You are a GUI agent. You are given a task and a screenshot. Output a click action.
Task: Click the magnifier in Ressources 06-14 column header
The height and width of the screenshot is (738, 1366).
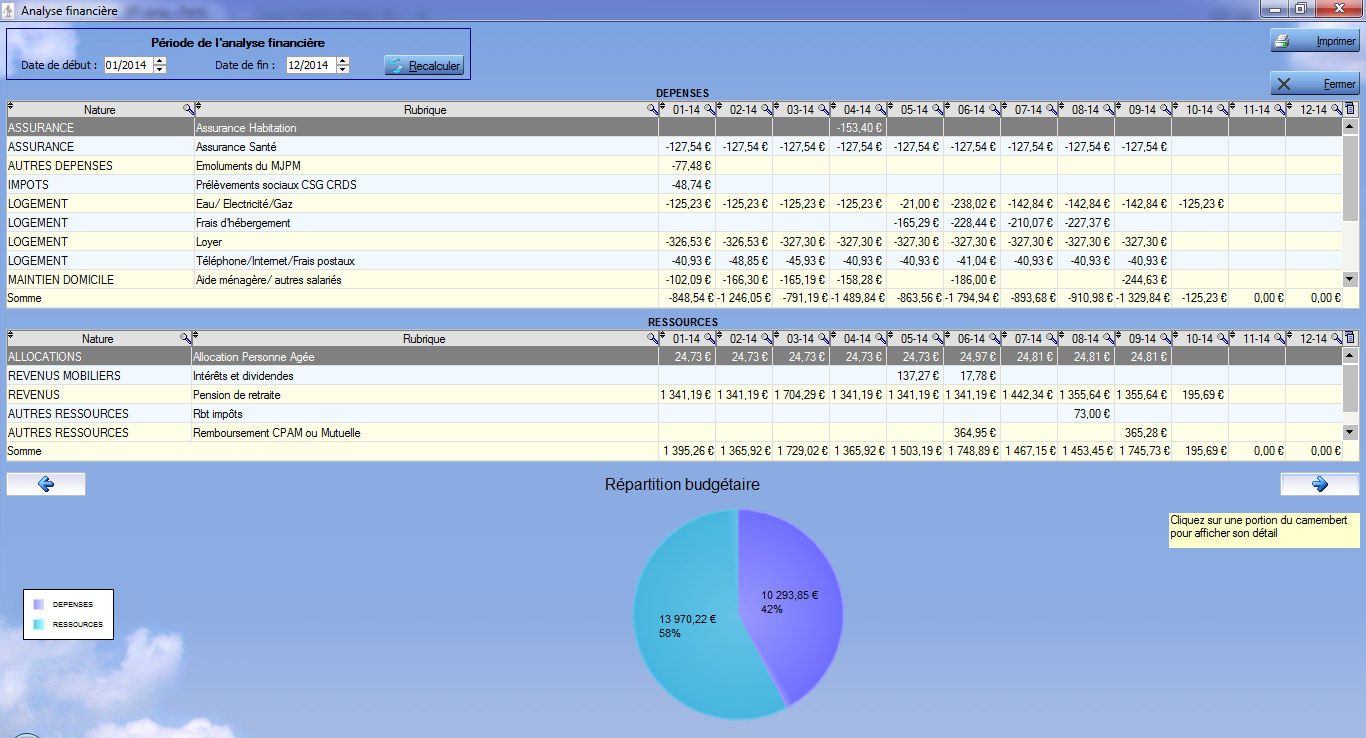pos(994,338)
